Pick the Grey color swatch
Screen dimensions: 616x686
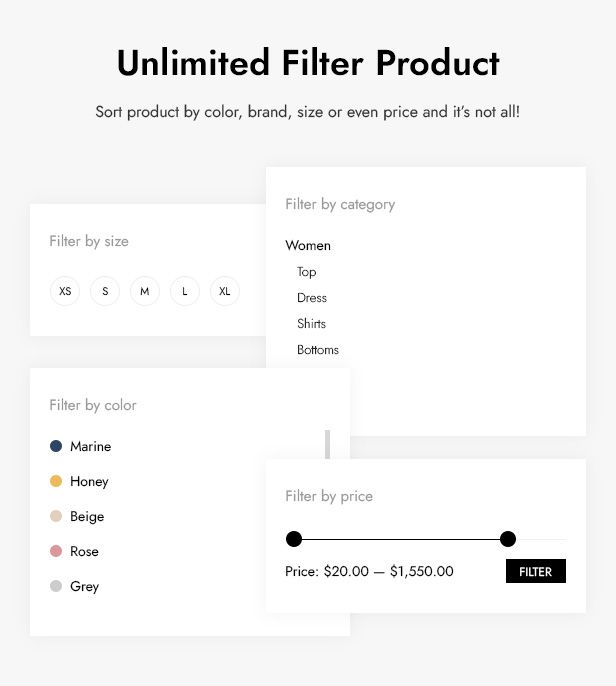56,586
